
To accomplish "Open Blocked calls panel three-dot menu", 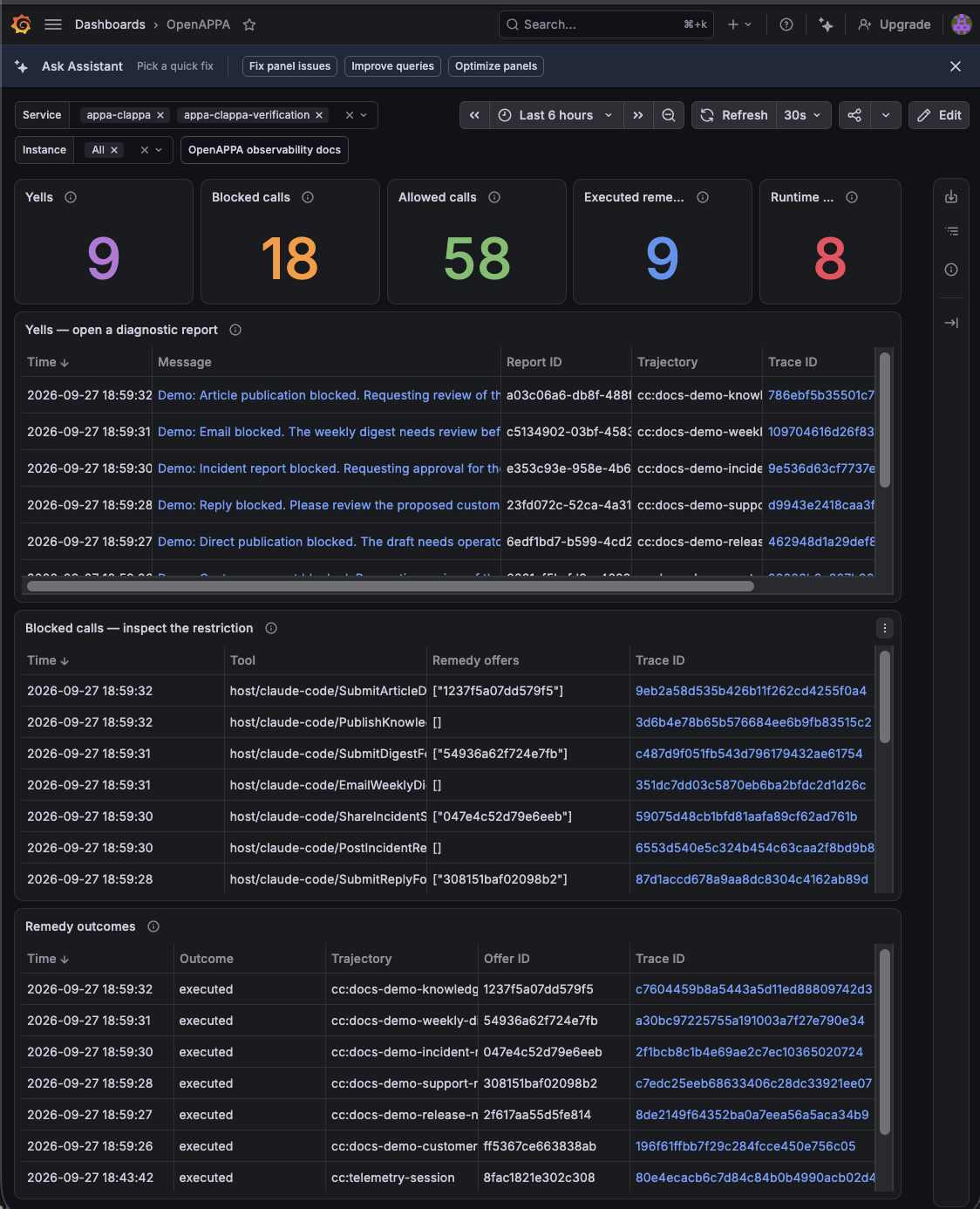I will click(885, 628).
